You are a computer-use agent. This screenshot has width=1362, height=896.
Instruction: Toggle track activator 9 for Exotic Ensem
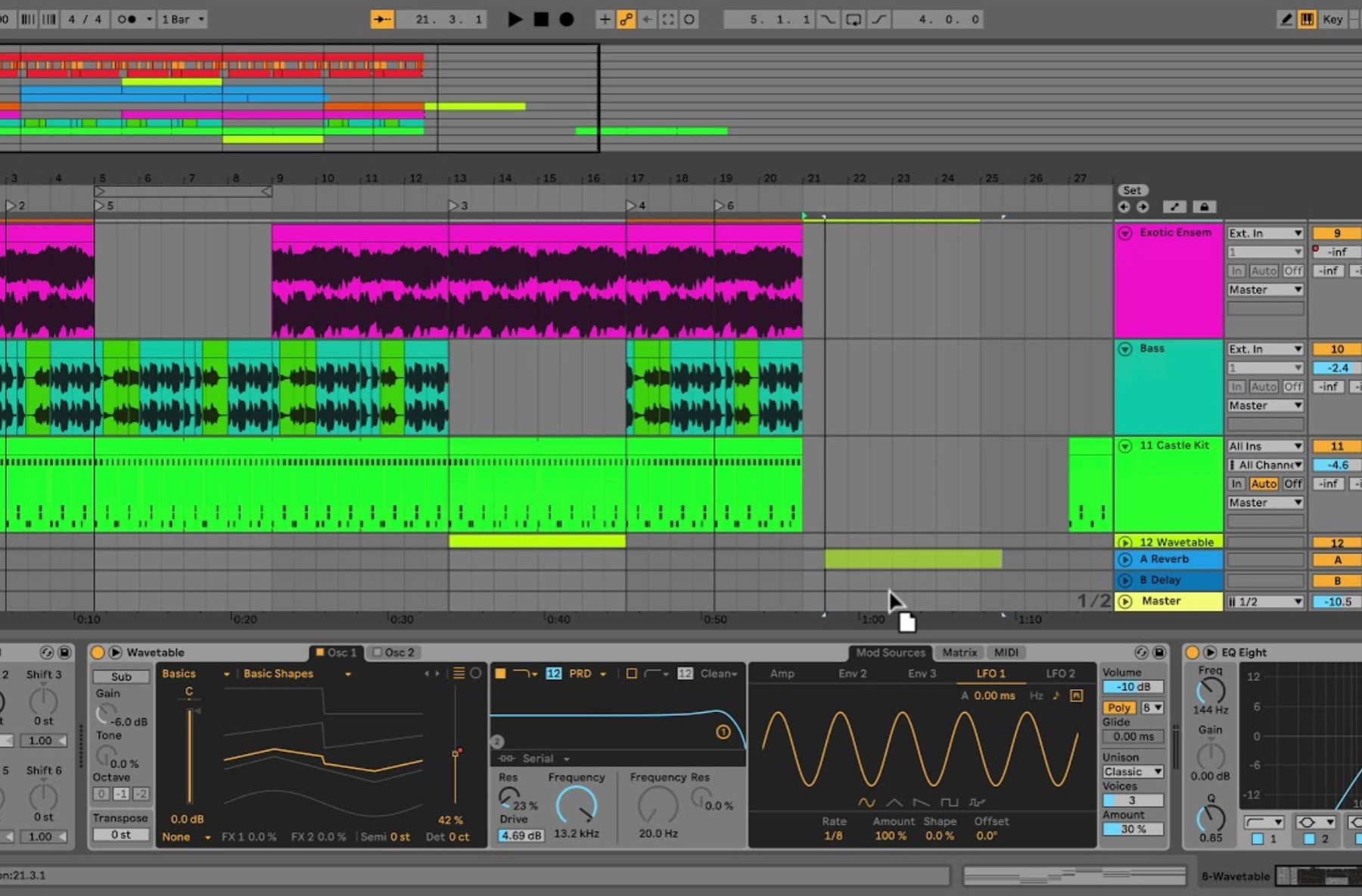(x=1337, y=233)
